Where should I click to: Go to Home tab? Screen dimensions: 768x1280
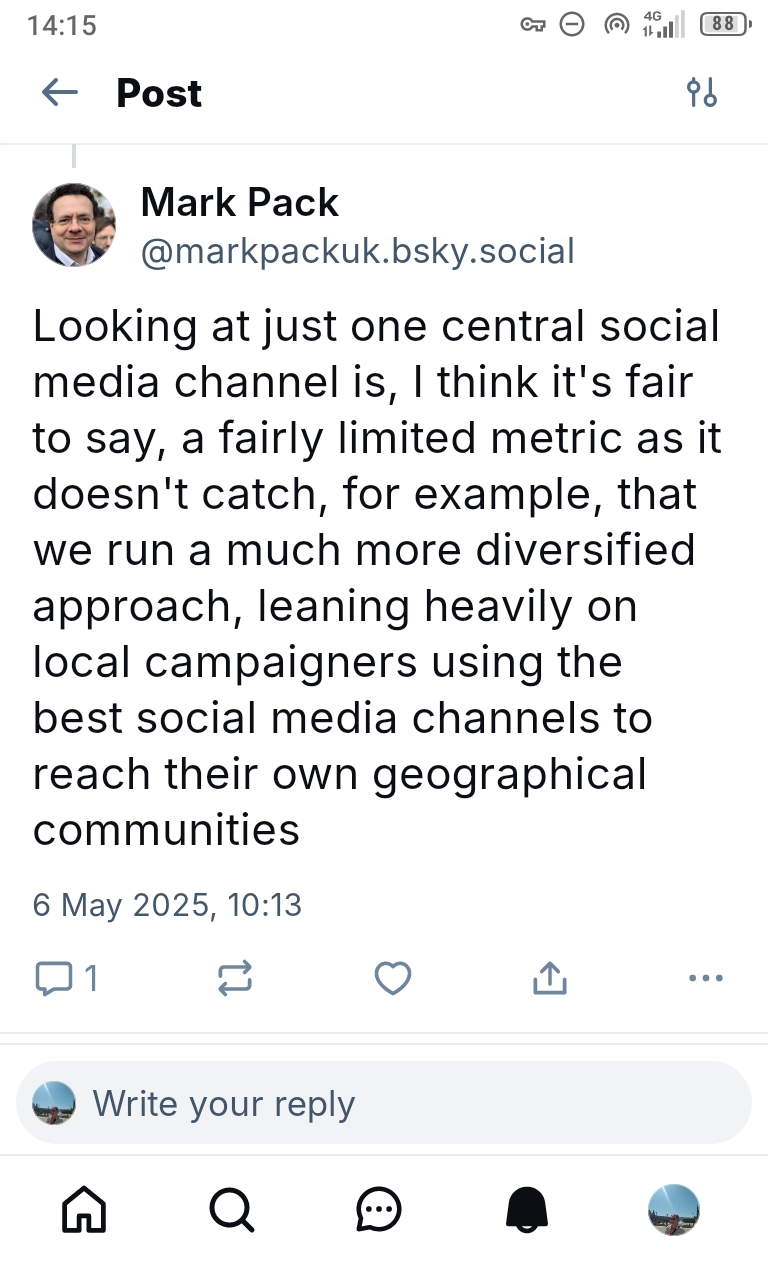tap(84, 1211)
